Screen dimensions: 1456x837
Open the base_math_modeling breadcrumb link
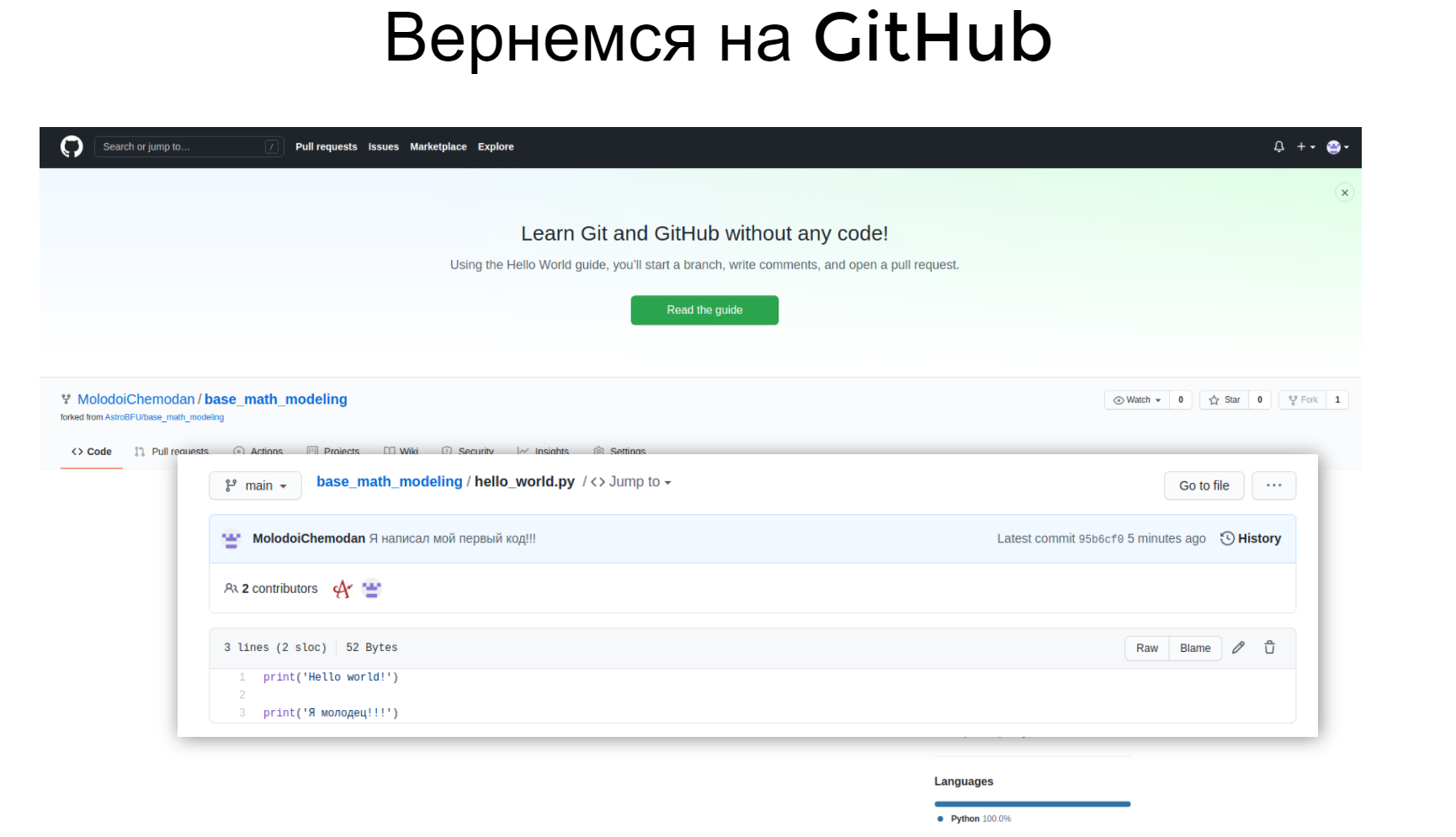(389, 481)
